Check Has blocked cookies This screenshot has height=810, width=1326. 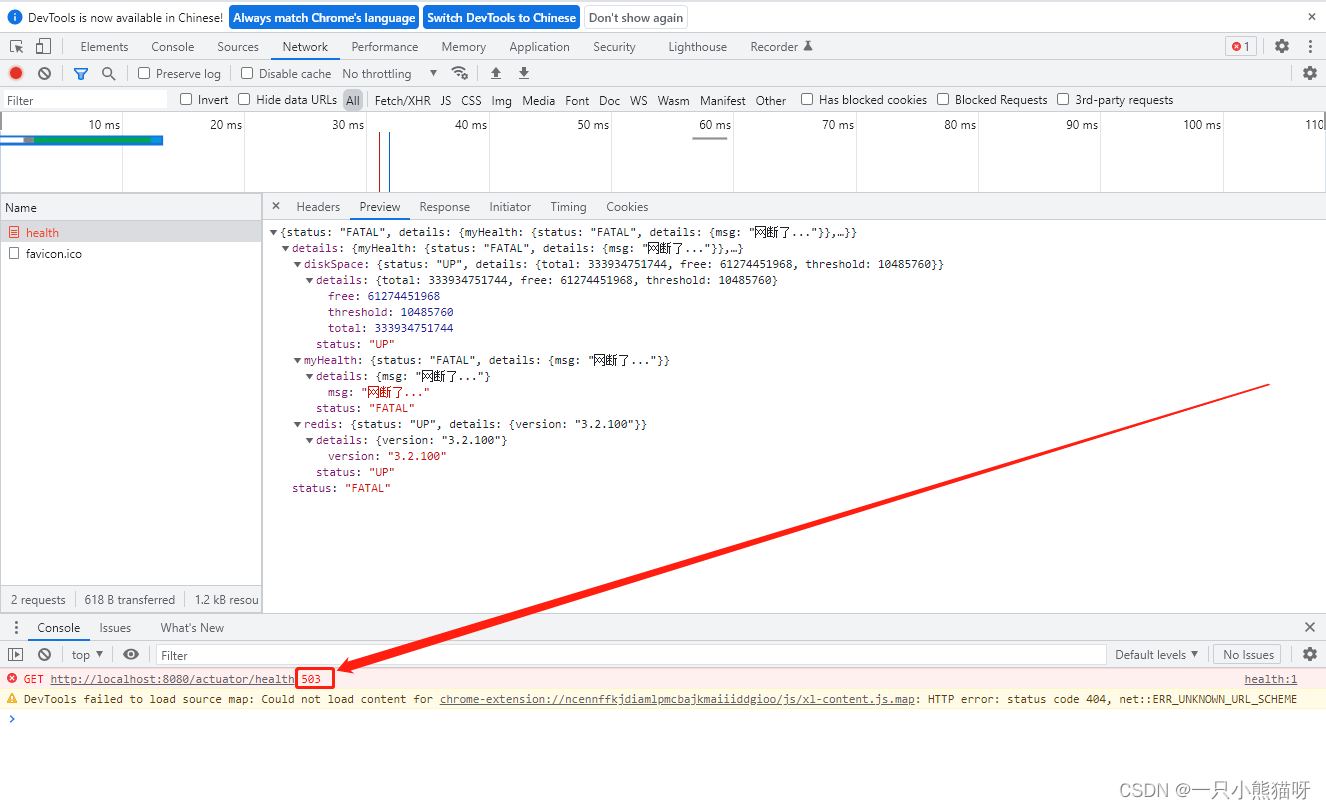tap(807, 99)
